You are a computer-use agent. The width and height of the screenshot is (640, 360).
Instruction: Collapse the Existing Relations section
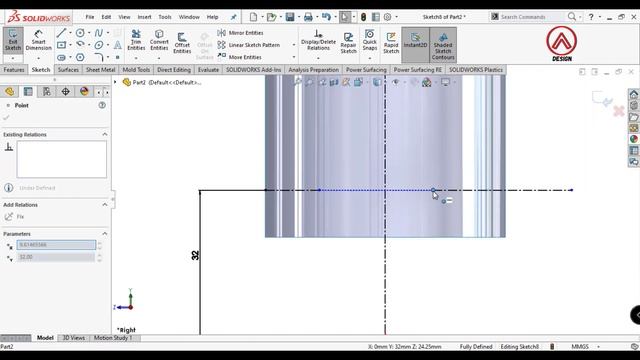(105, 134)
